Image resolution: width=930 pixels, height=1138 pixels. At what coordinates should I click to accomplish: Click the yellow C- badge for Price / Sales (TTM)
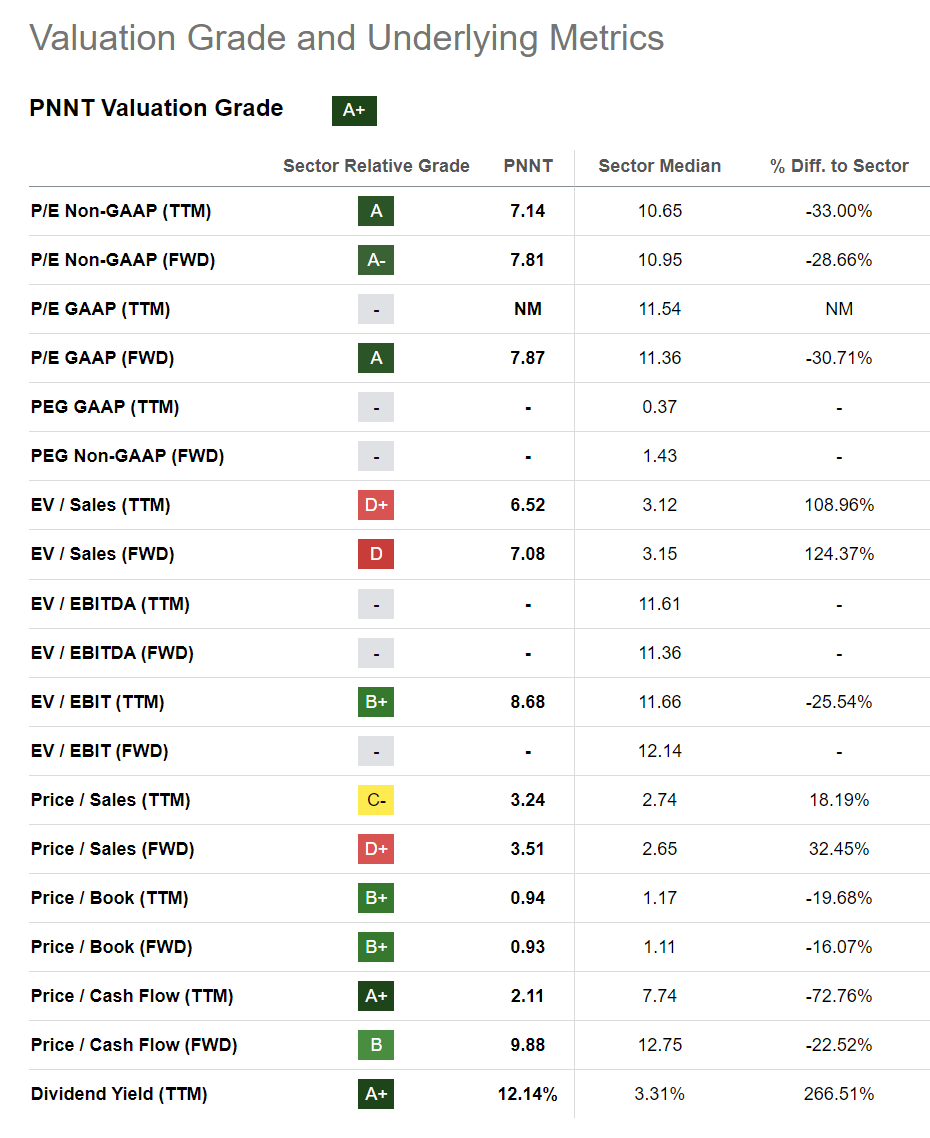[376, 800]
